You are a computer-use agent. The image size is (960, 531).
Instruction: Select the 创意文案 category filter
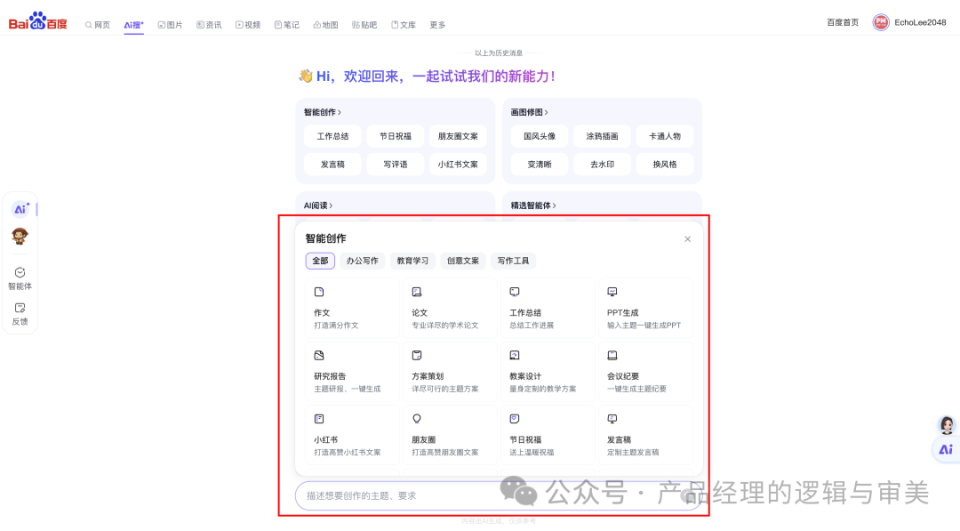(463, 260)
